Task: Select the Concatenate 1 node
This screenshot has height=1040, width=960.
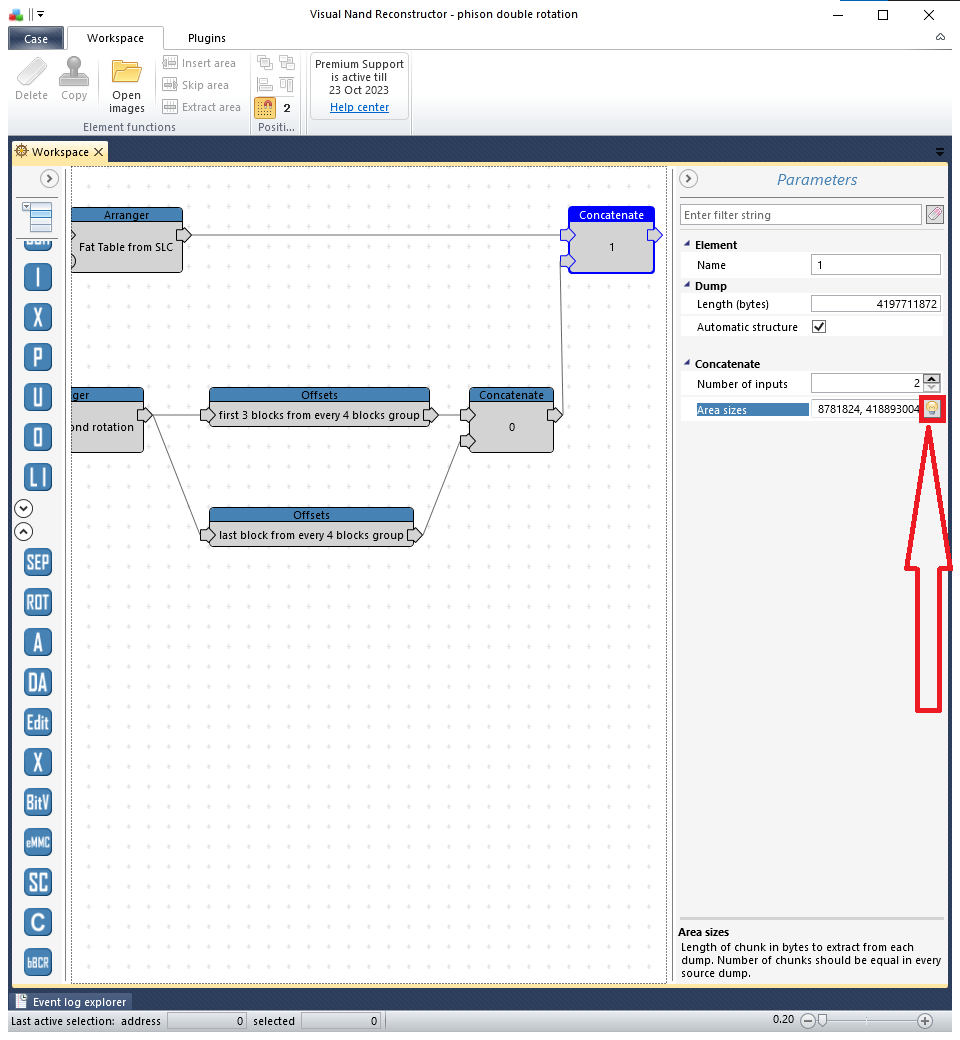Action: point(611,240)
